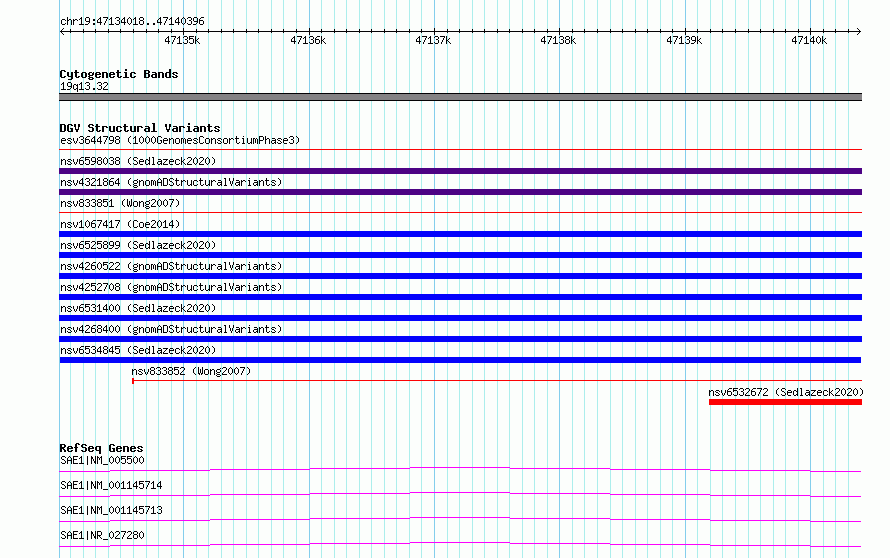Click the blue bar under nsv6534845
The height and width of the screenshot is (558, 890).
click(460, 360)
